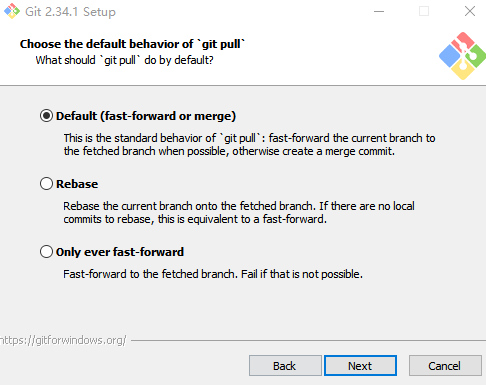Click the large Git logo in the header

(x=462, y=56)
